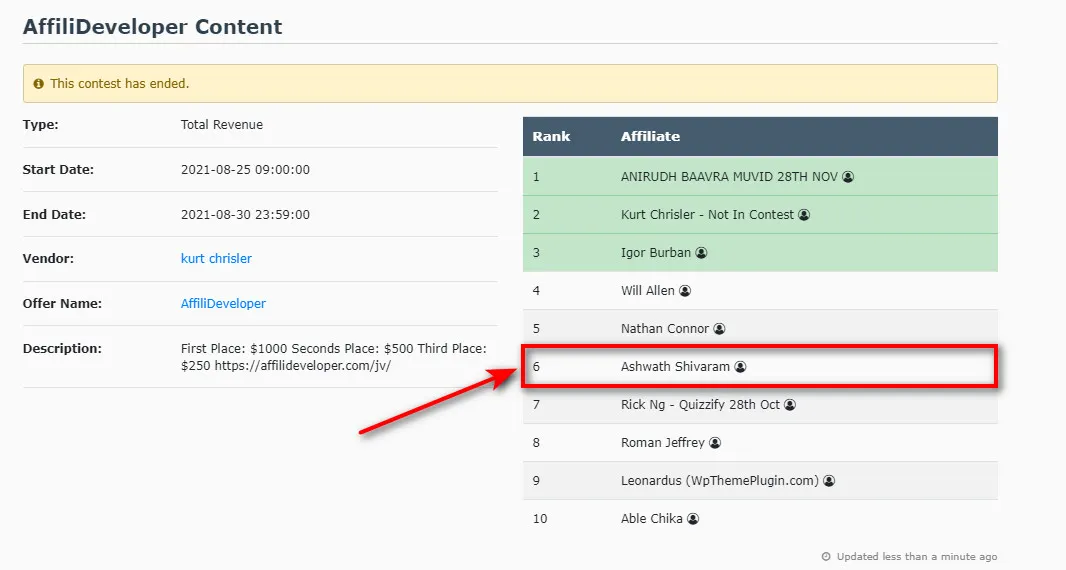Click the Total Revenue type value
Screen dimensions: 1066x570
(x=222, y=124)
